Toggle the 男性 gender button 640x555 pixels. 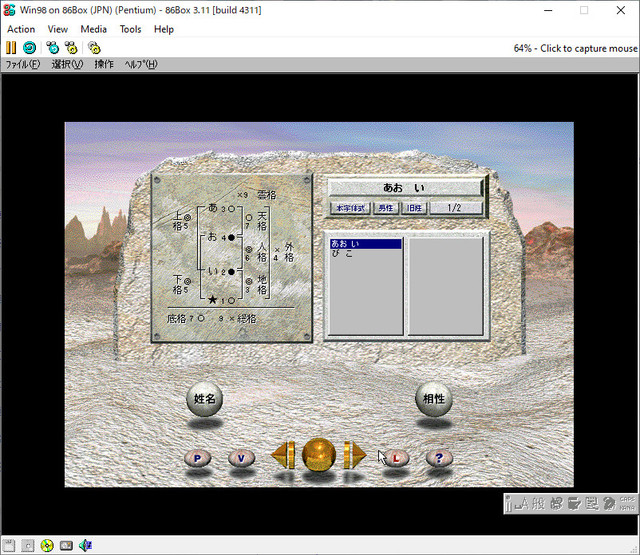(386, 208)
